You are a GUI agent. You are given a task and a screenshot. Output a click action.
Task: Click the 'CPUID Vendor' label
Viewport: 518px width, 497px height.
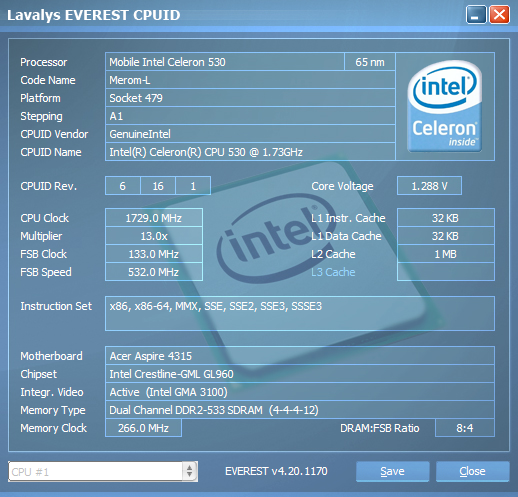(54, 134)
